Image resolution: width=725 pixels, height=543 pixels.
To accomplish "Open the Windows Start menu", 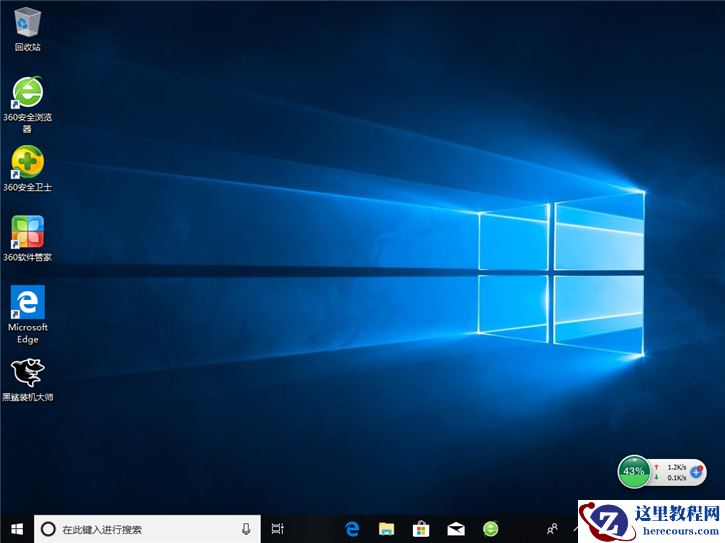I will (x=17, y=529).
